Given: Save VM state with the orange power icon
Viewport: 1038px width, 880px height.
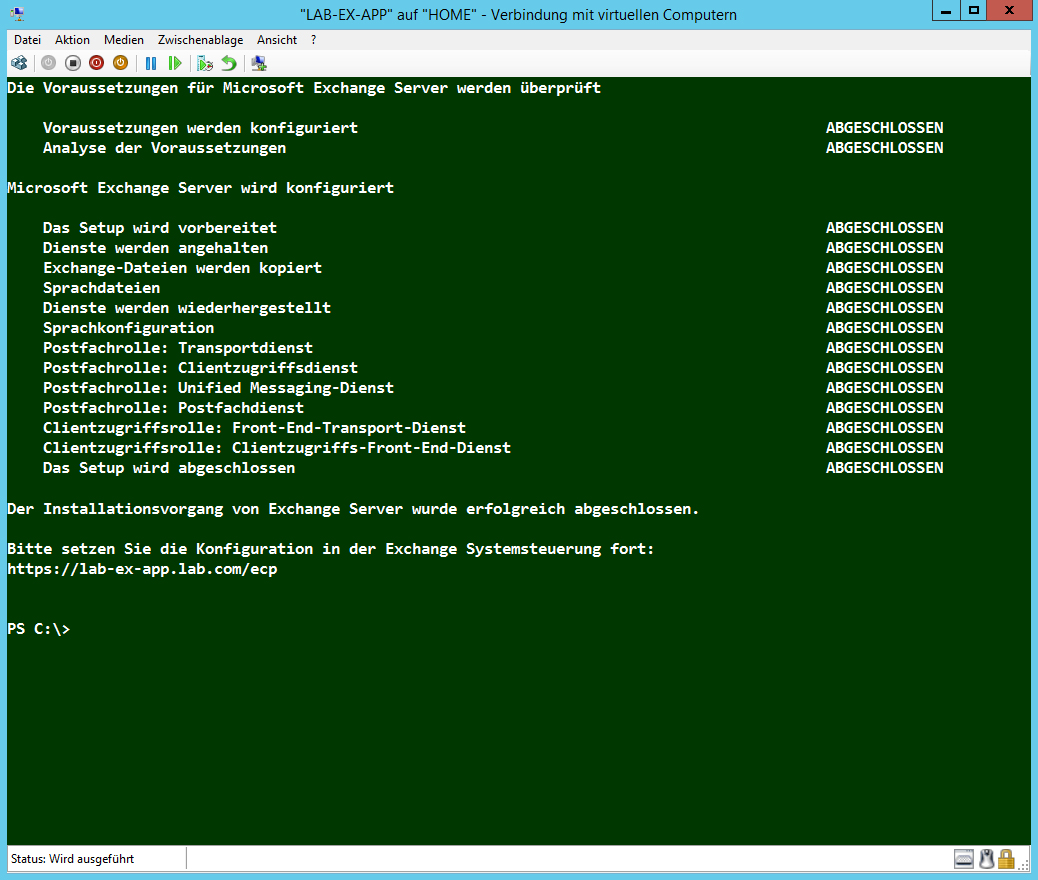Looking at the screenshot, I should point(120,63).
